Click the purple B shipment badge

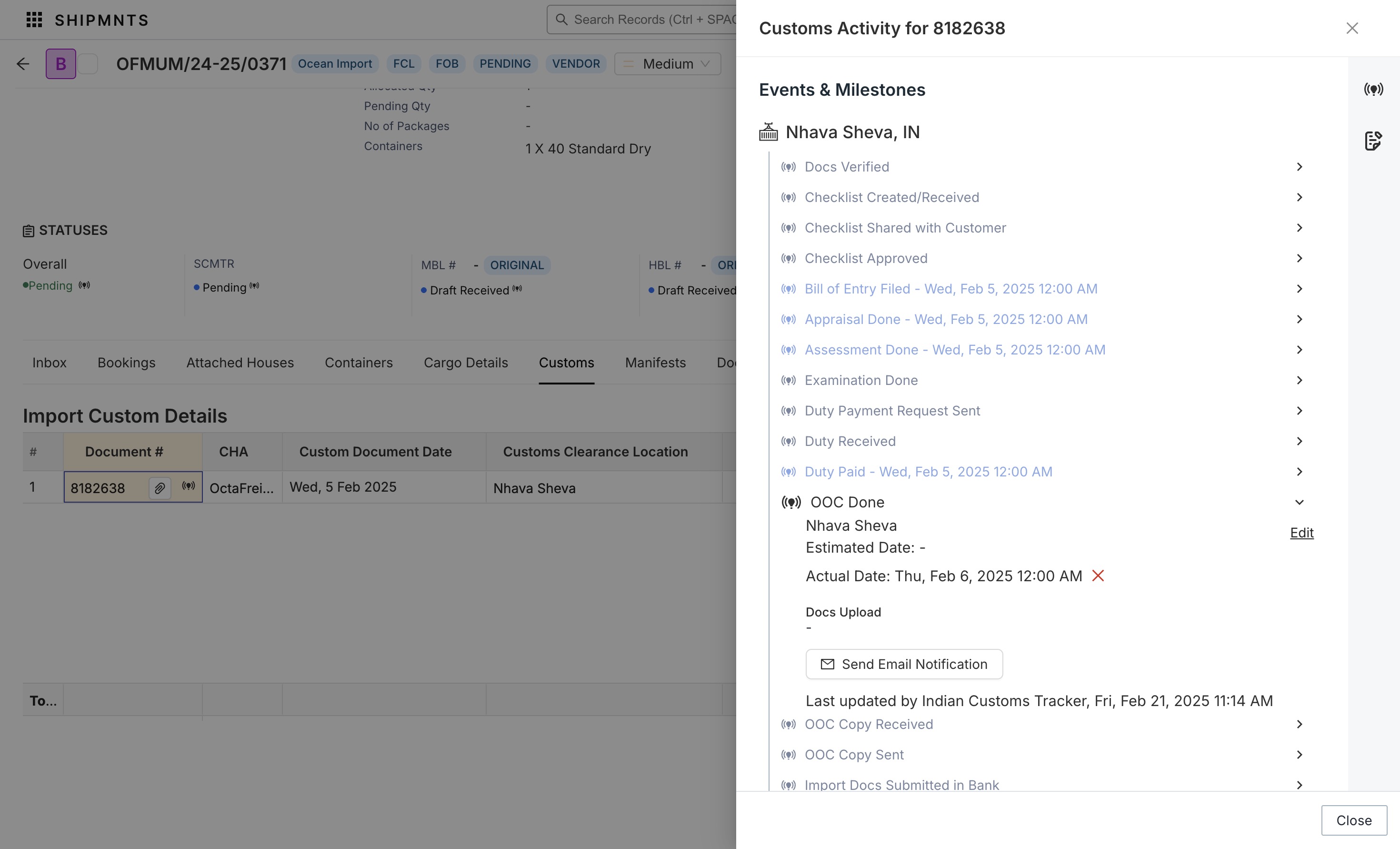click(x=61, y=64)
